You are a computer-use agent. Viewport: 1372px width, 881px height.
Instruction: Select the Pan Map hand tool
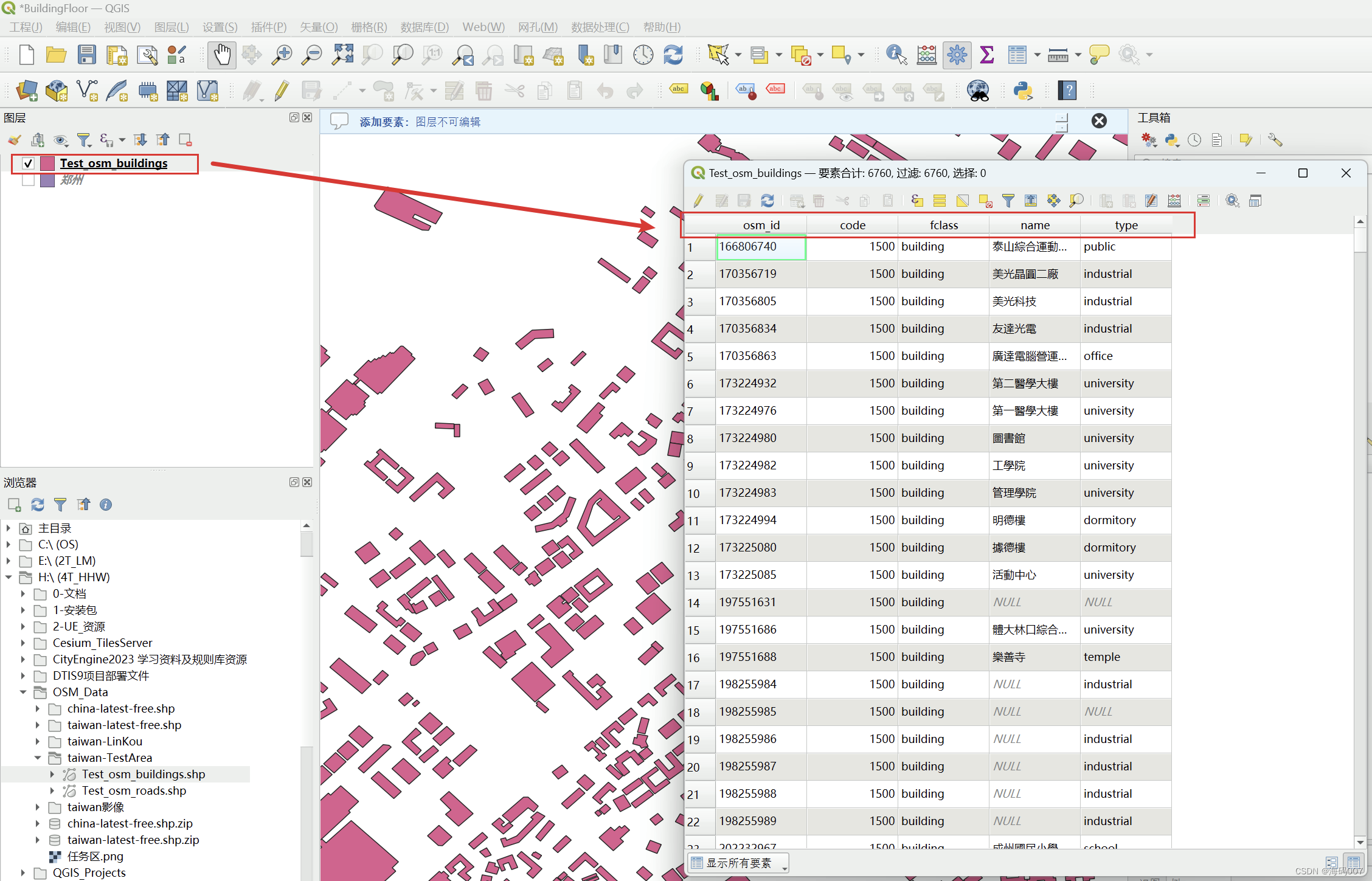pos(222,55)
